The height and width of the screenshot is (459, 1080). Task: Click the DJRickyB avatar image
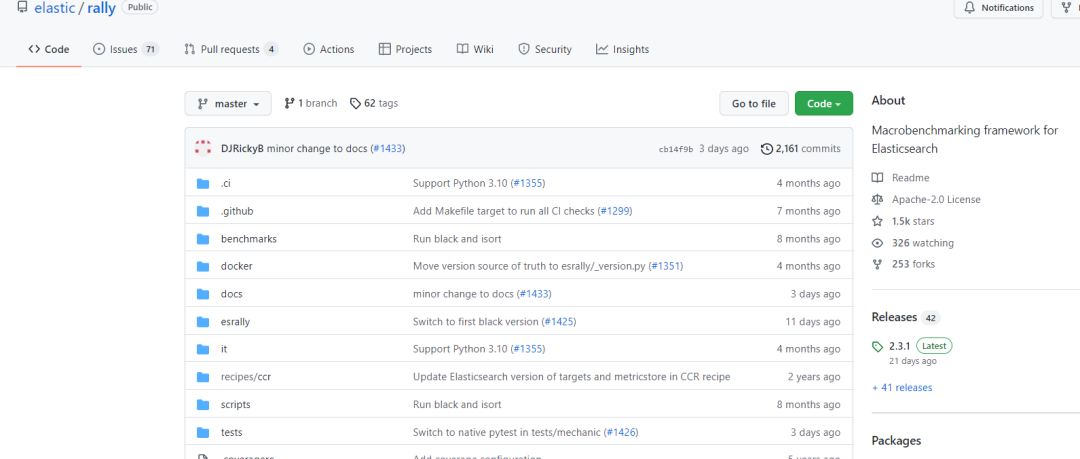pyautogui.click(x=203, y=147)
